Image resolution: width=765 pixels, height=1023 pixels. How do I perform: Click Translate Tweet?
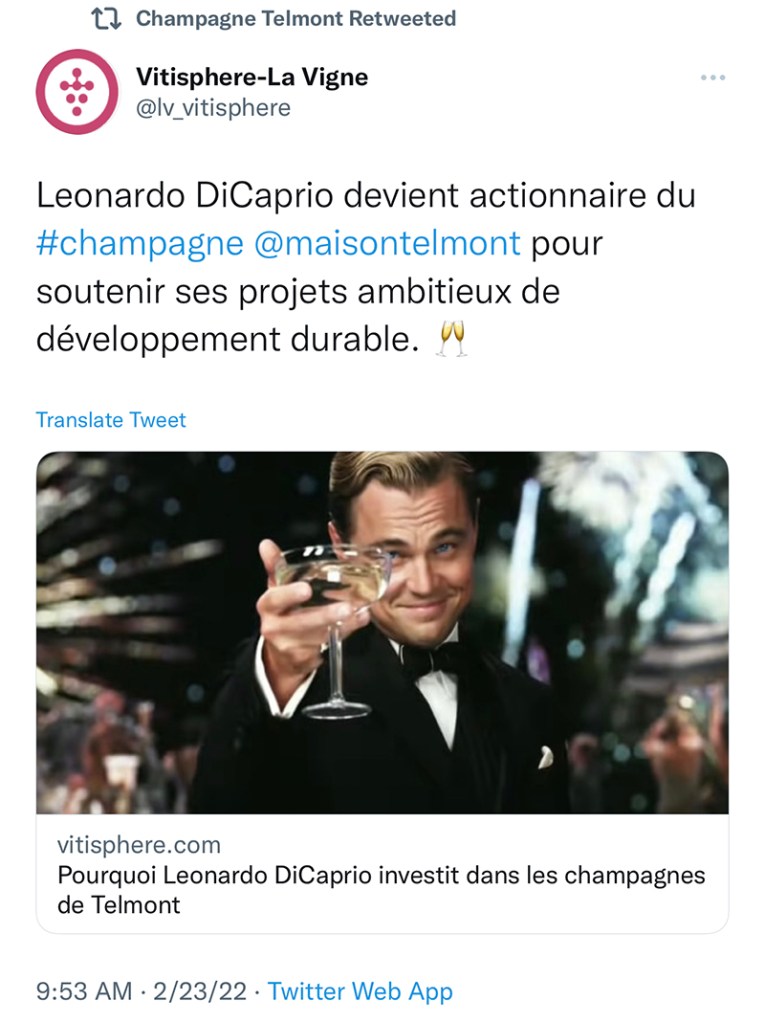pyautogui.click(x=111, y=420)
